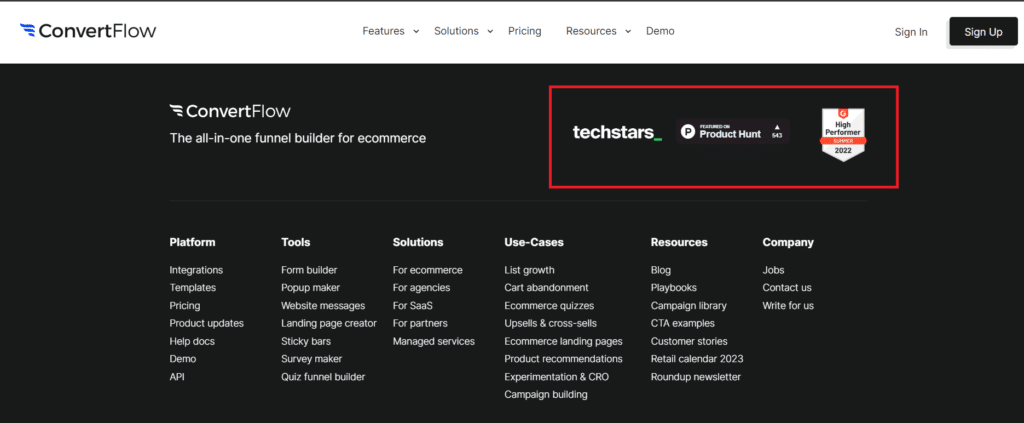
Task: Click the Product Hunt featured badge
Action: point(732,132)
